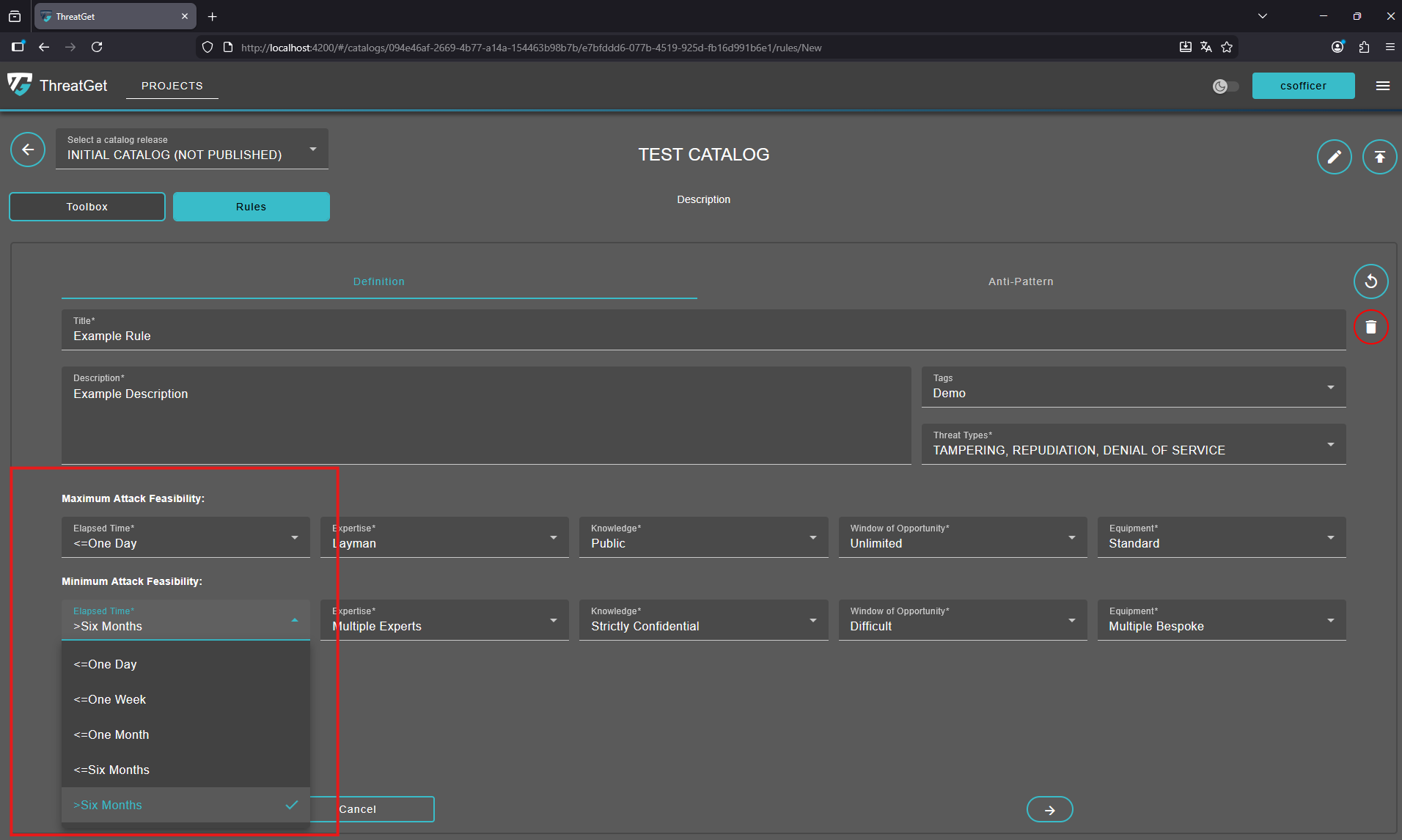Click the pencil edit catalog icon
This screenshot has width=1402, height=840.
(1334, 157)
